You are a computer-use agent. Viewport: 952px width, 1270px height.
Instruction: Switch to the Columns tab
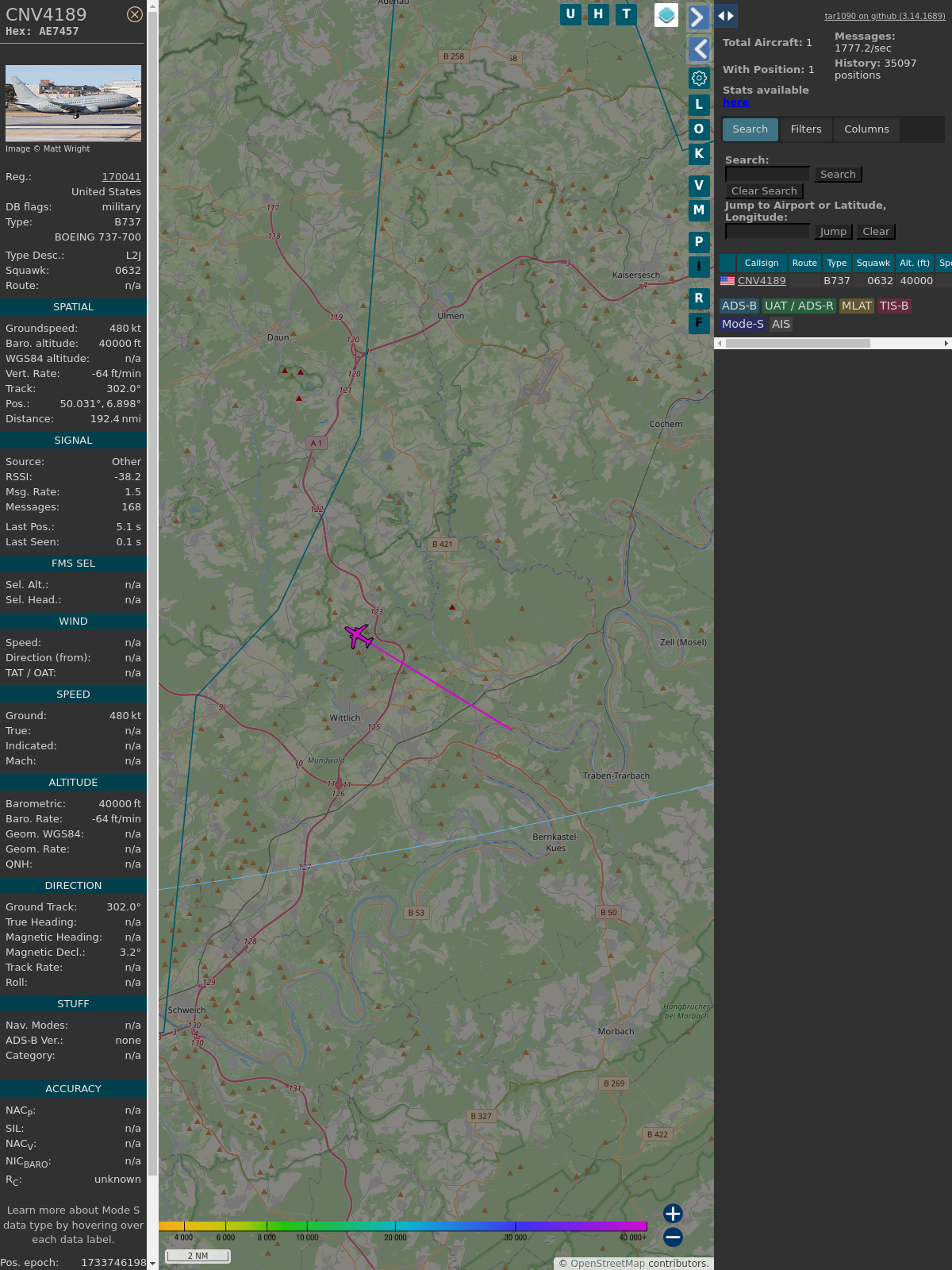click(866, 129)
